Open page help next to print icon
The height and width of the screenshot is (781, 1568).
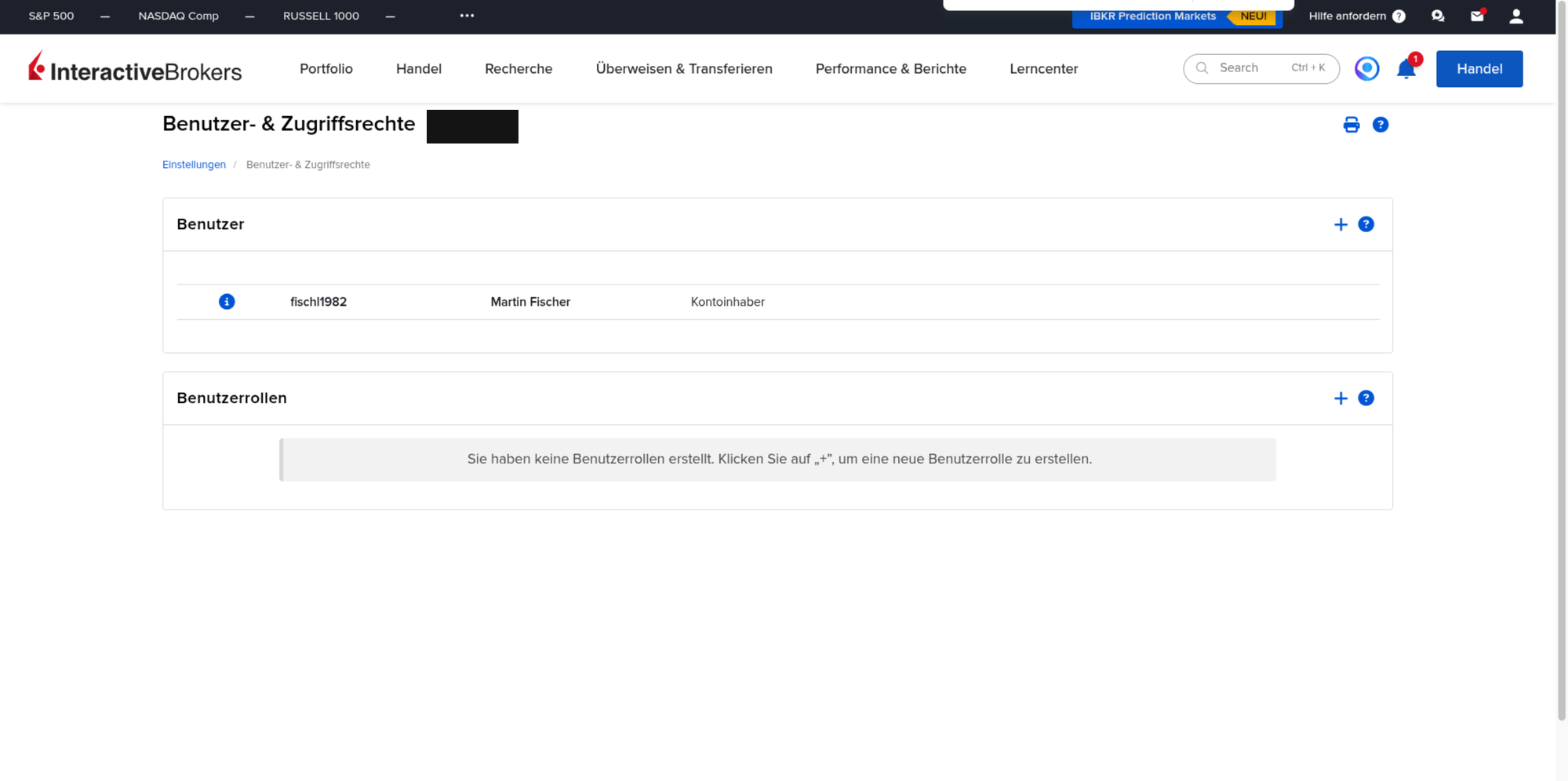point(1381,125)
